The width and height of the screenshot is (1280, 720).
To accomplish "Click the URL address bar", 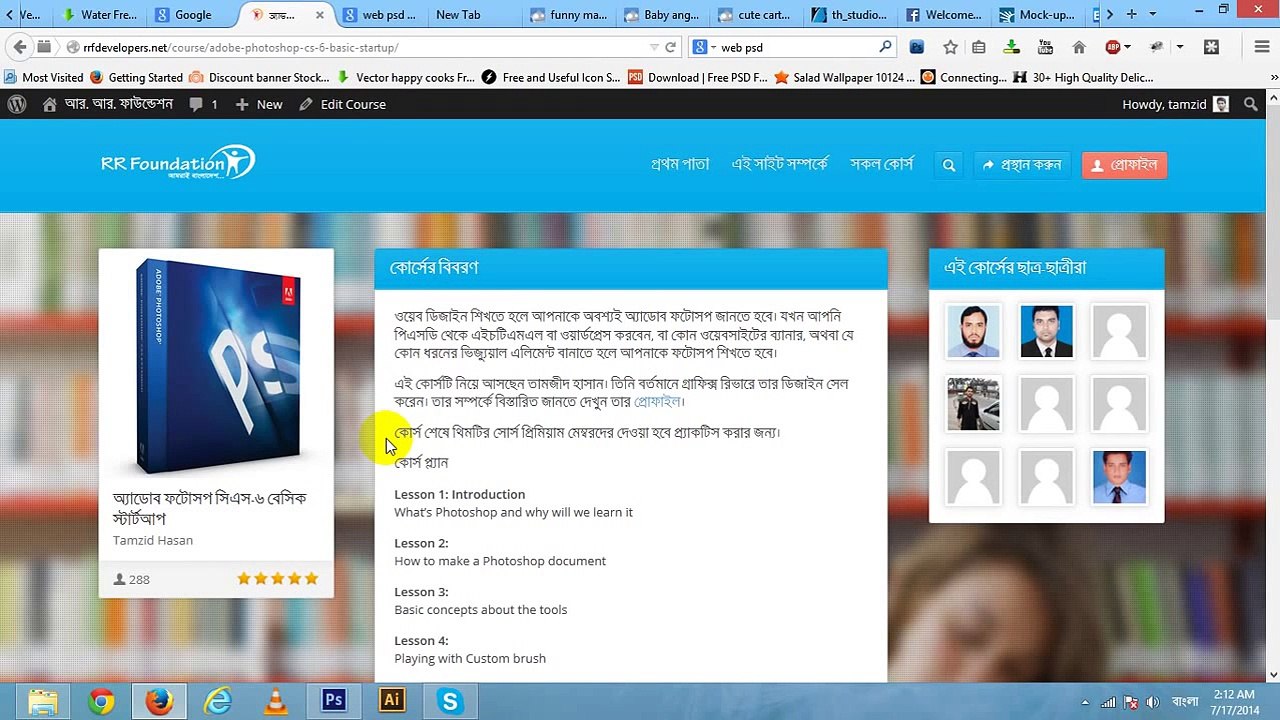I will coord(360,47).
